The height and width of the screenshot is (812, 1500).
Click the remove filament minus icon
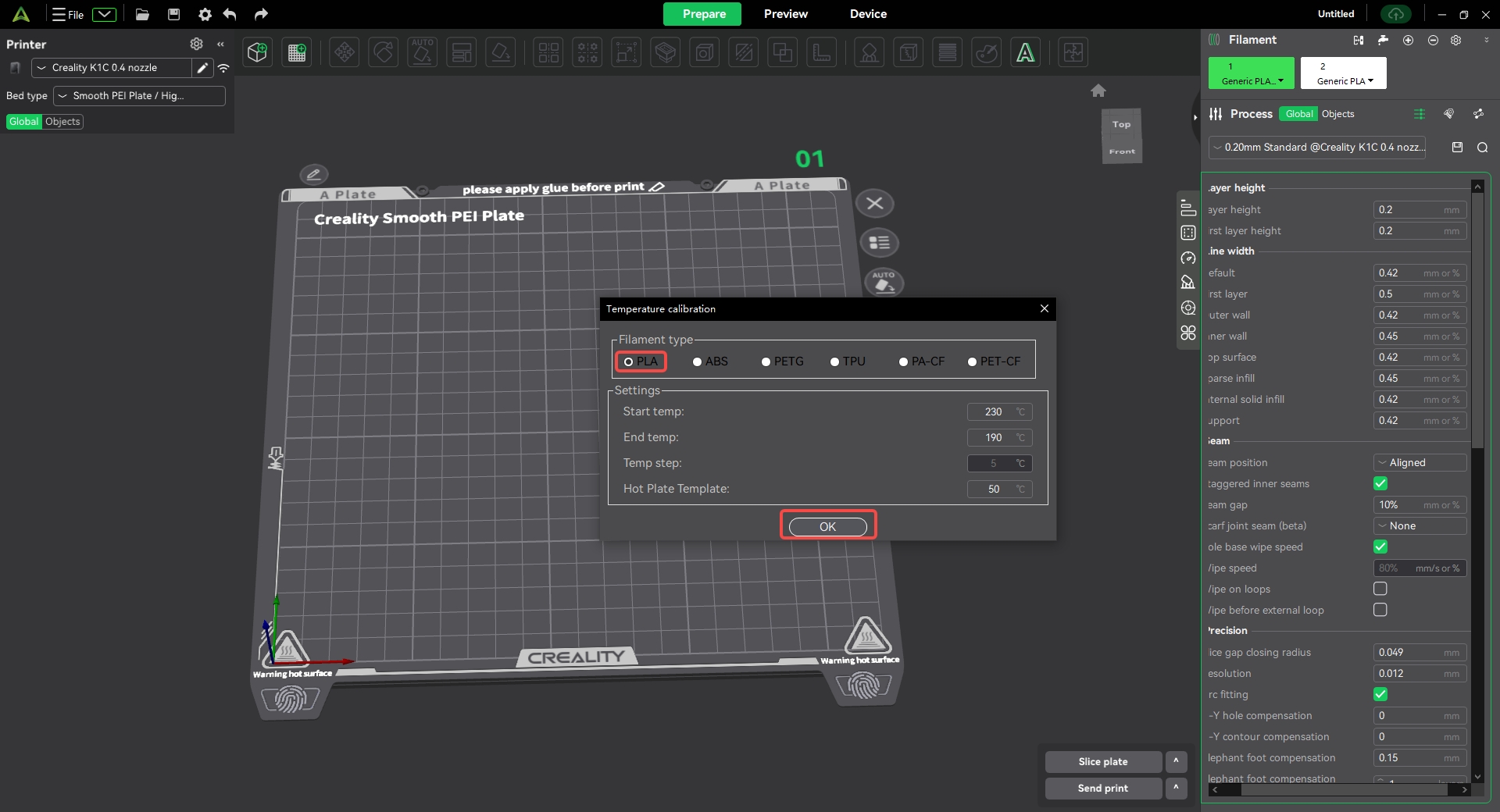(x=1433, y=40)
